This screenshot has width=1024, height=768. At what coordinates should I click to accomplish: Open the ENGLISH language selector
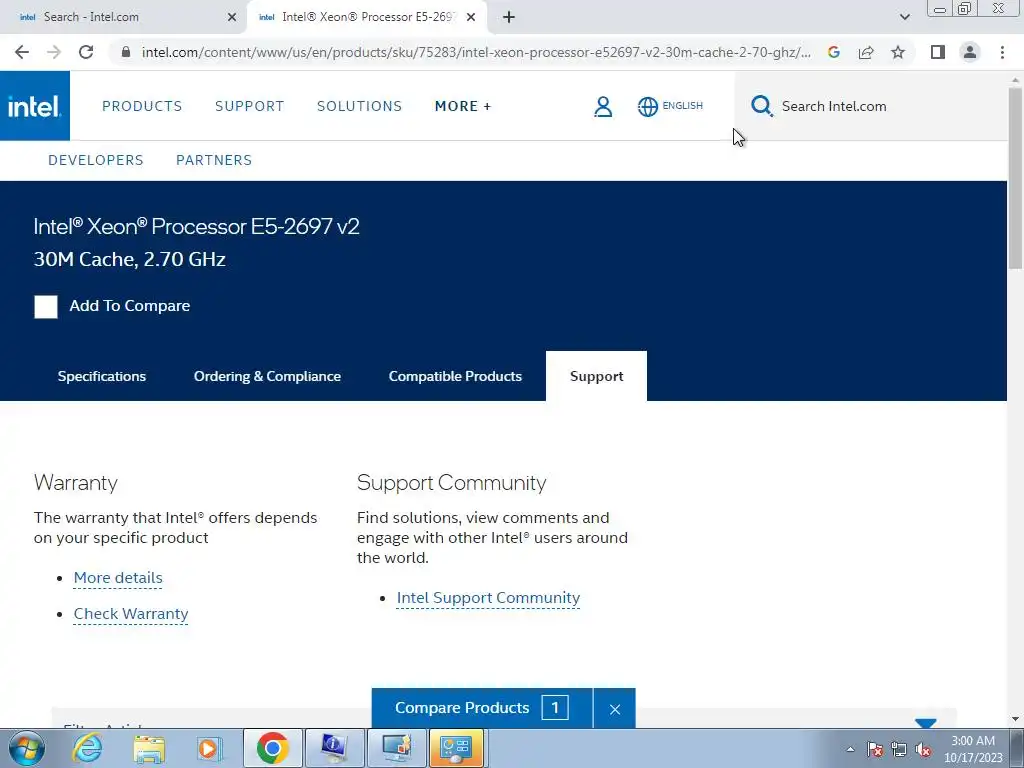(x=682, y=106)
